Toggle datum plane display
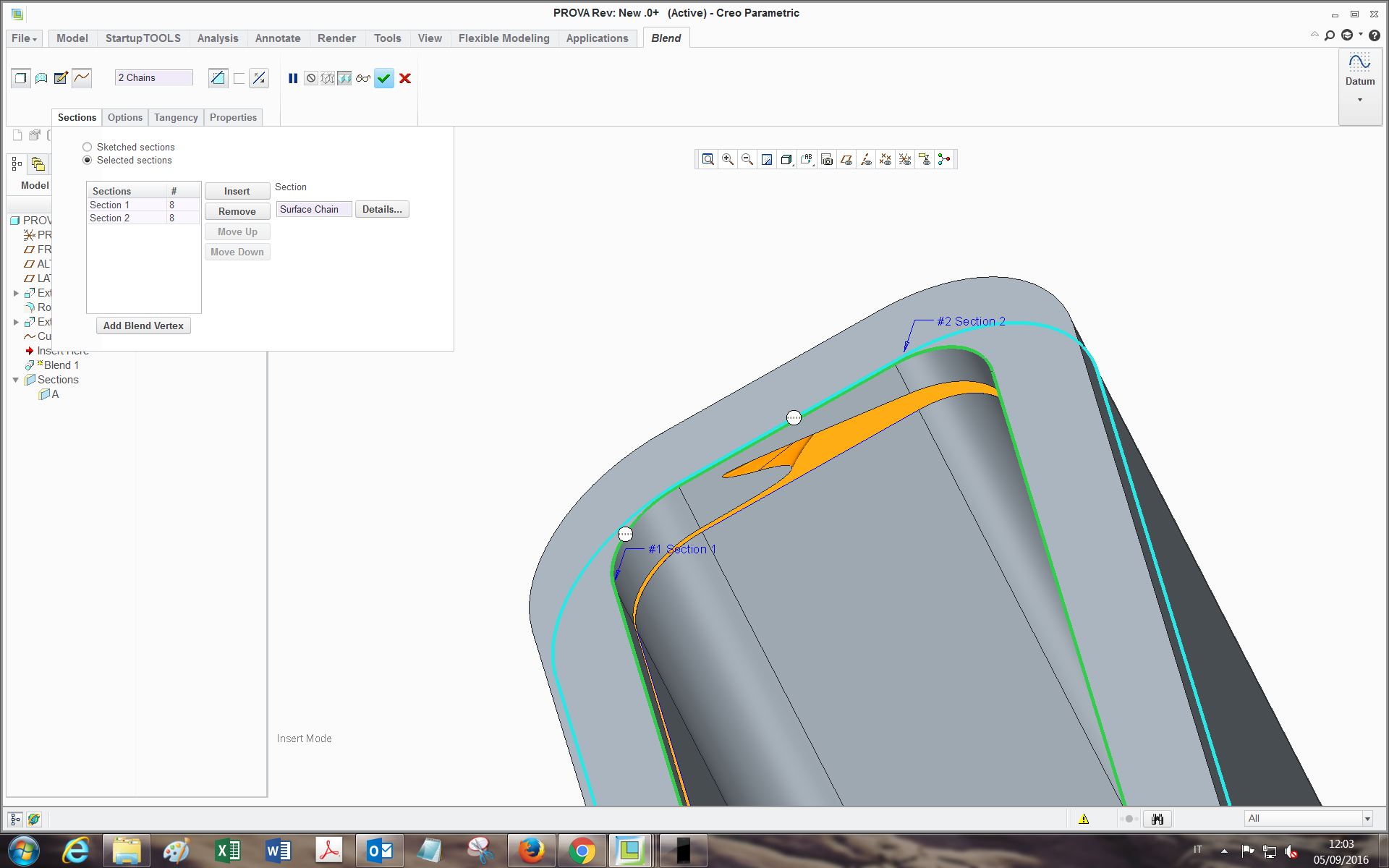This screenshot has width=1389, height=868. [x=846, y=159]
